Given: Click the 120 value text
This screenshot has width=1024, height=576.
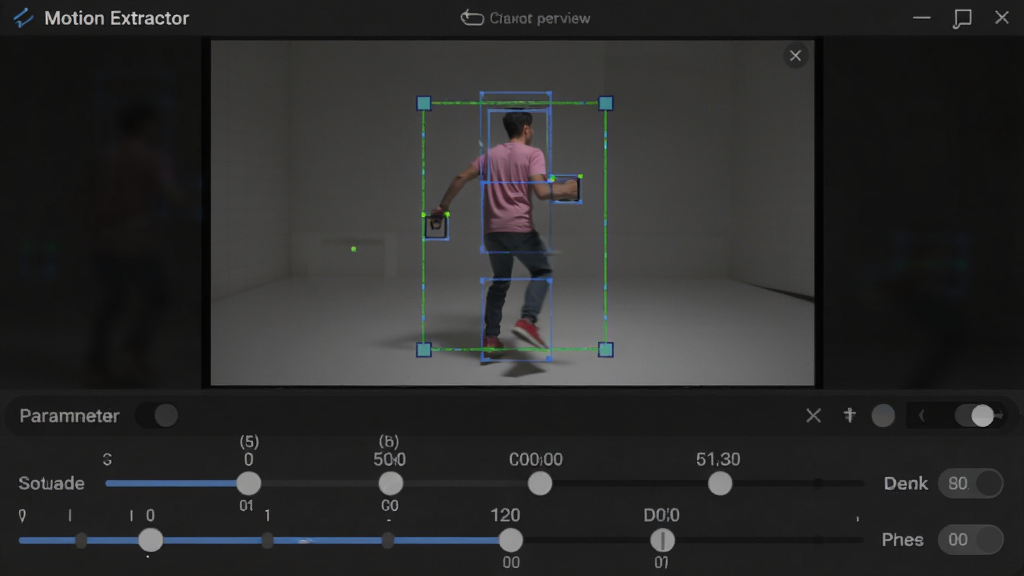Looking at the screenshot, I should [x=505, y=515].
